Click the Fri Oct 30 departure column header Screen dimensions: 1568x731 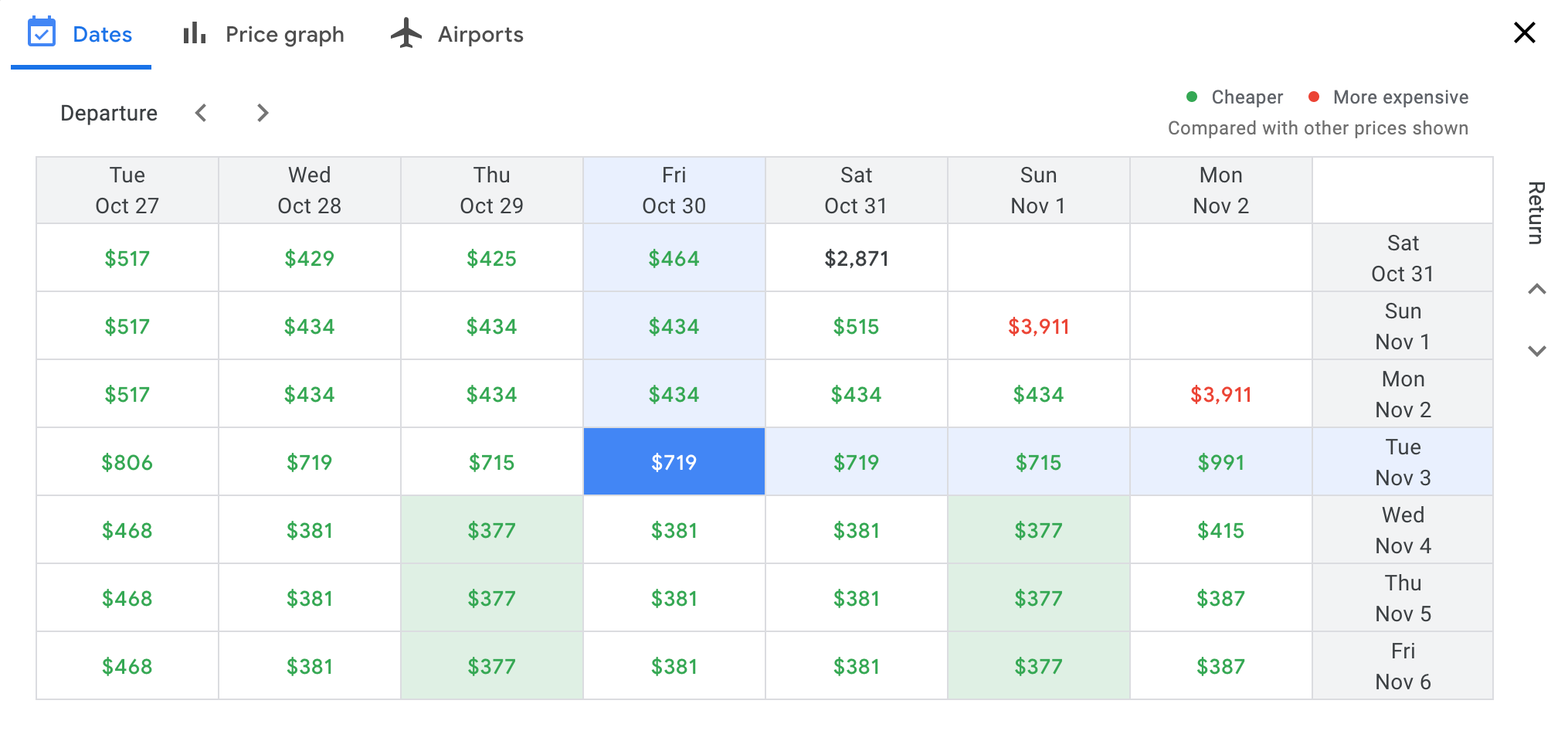pyautogui.click(x=674, y=190)
